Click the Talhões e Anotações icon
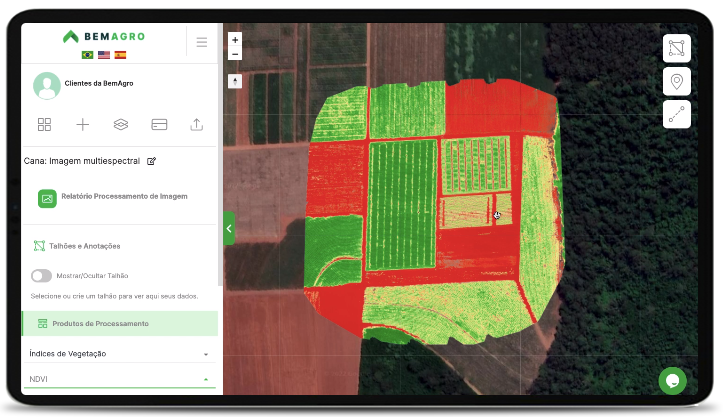 [39, 246]
